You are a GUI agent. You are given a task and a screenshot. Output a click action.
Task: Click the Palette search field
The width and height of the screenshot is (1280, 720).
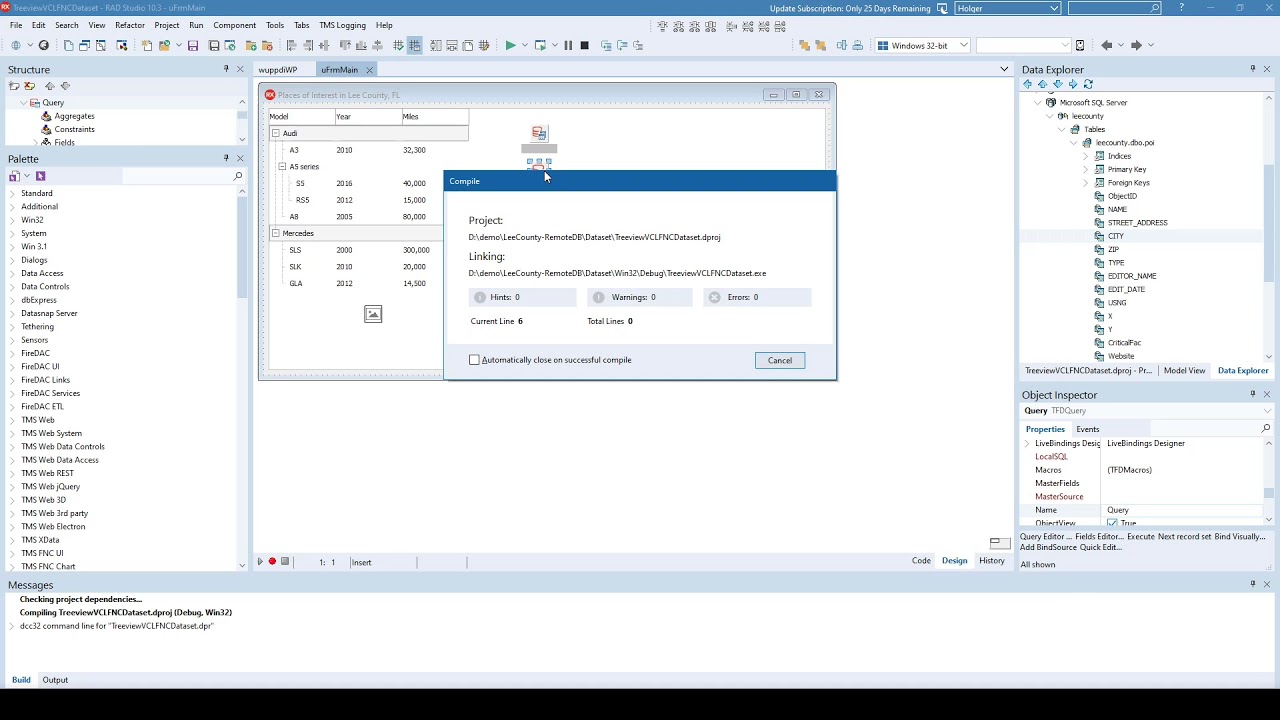pos(175,176)
